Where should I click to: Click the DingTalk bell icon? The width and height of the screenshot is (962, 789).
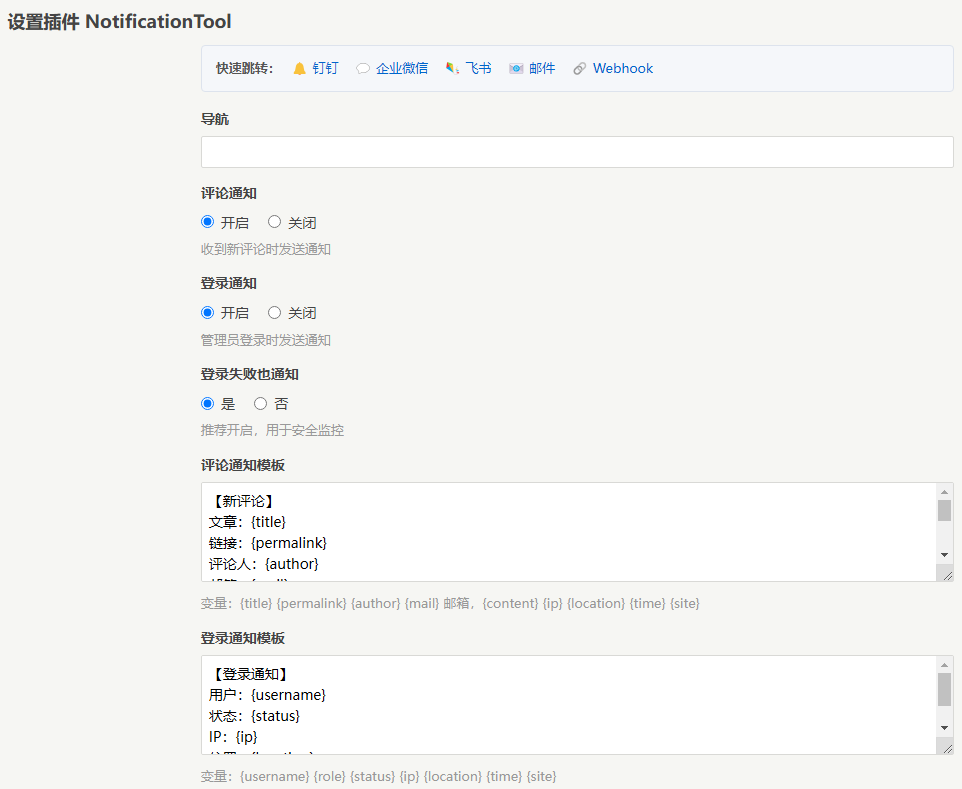point(299,68)
